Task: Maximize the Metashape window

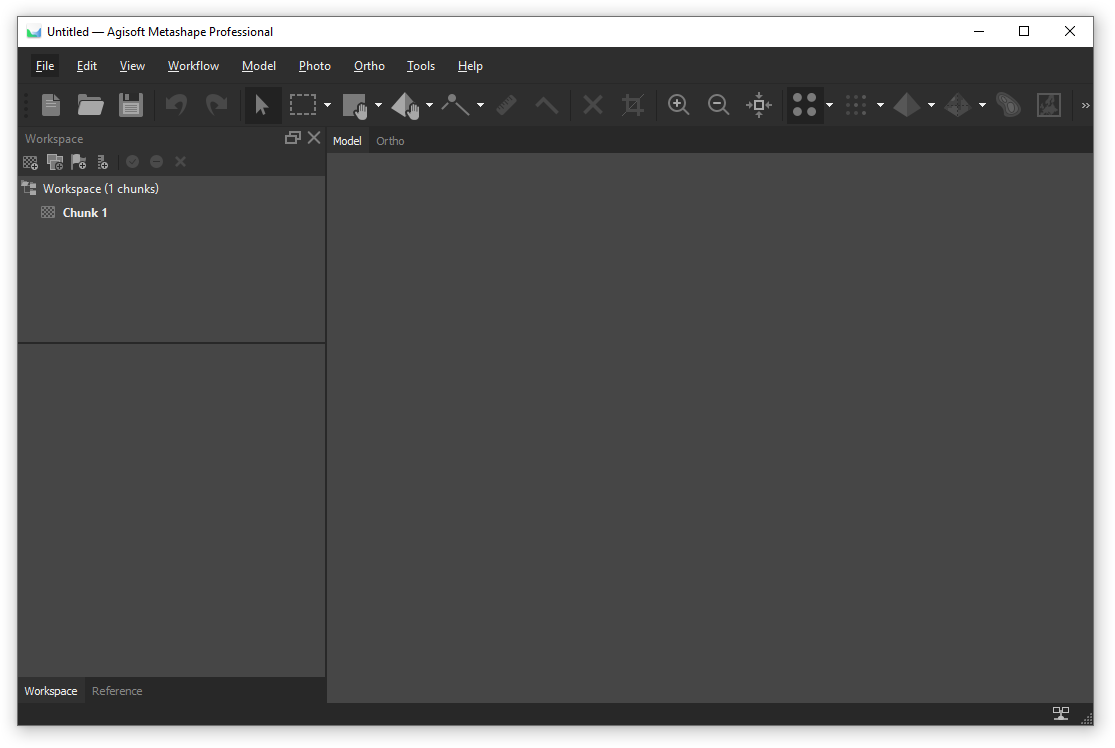Action: (1024, 31)
